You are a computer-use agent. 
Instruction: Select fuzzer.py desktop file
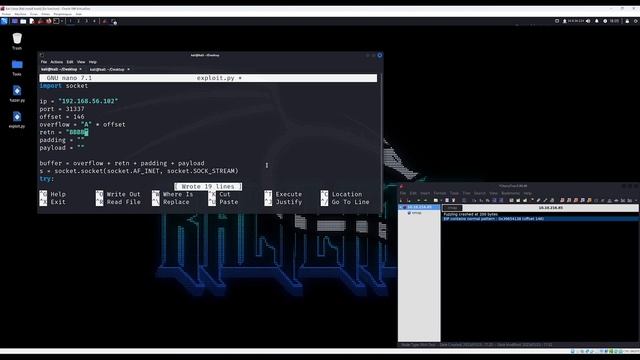tap(17, 93)
